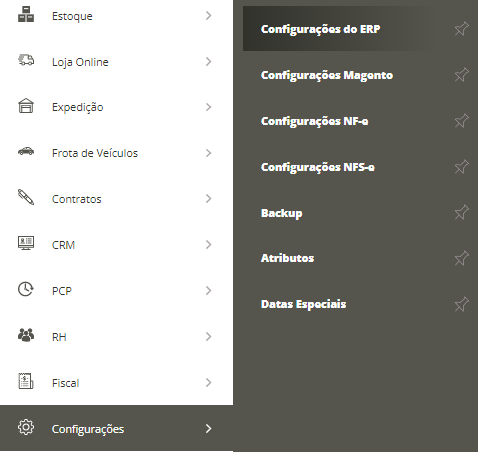
Task: Open Datas Especiais
Action: click(303, 304)
